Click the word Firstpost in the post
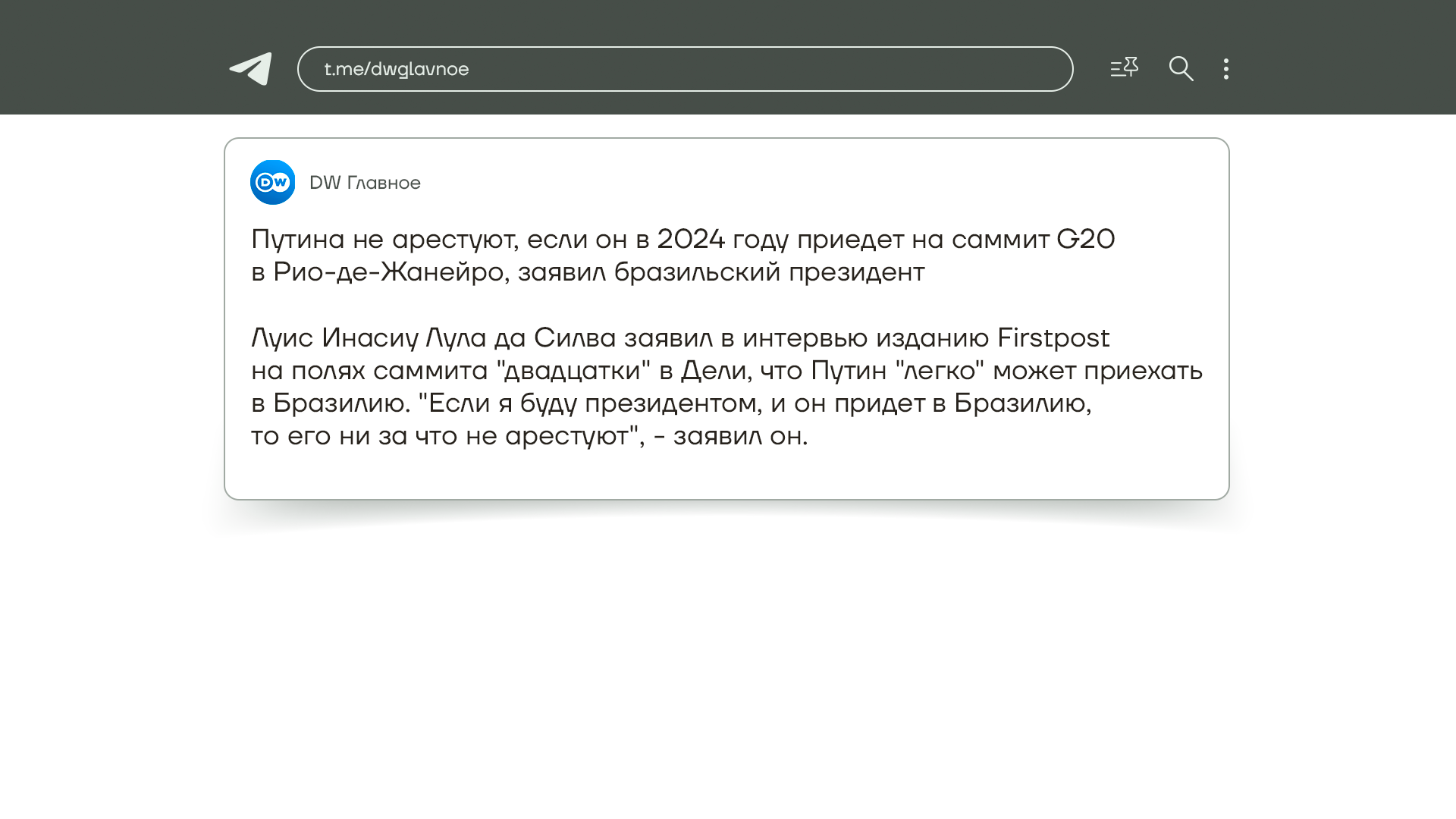The height and width of the screenshot is (819, 1456). [1053, 338]
